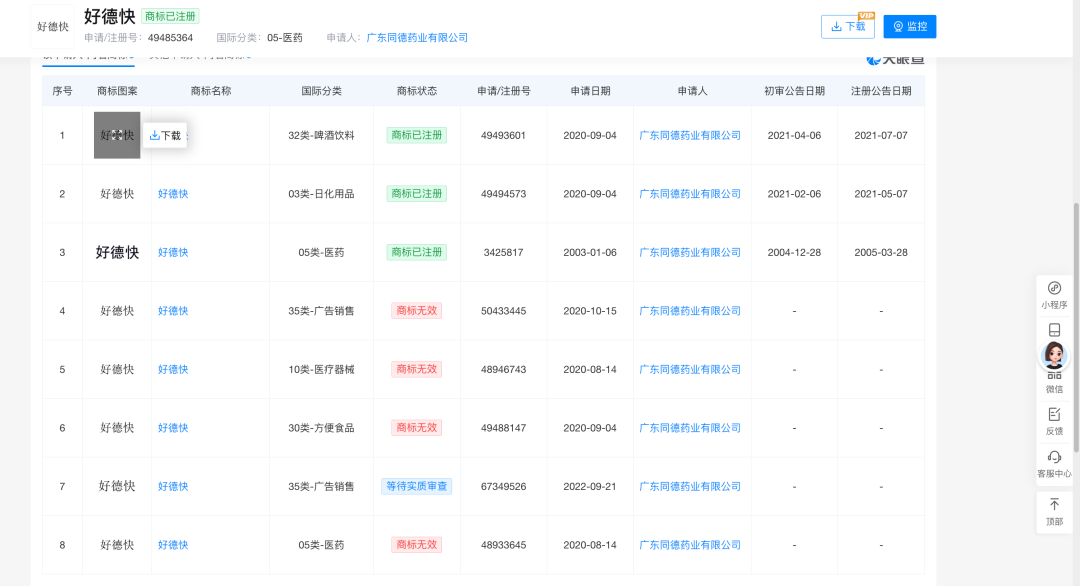The height and width of the screenshot is (586, 1080).
Task: Click the 好德快 logo thumbnail in header
Action: [x=52, y=26]
